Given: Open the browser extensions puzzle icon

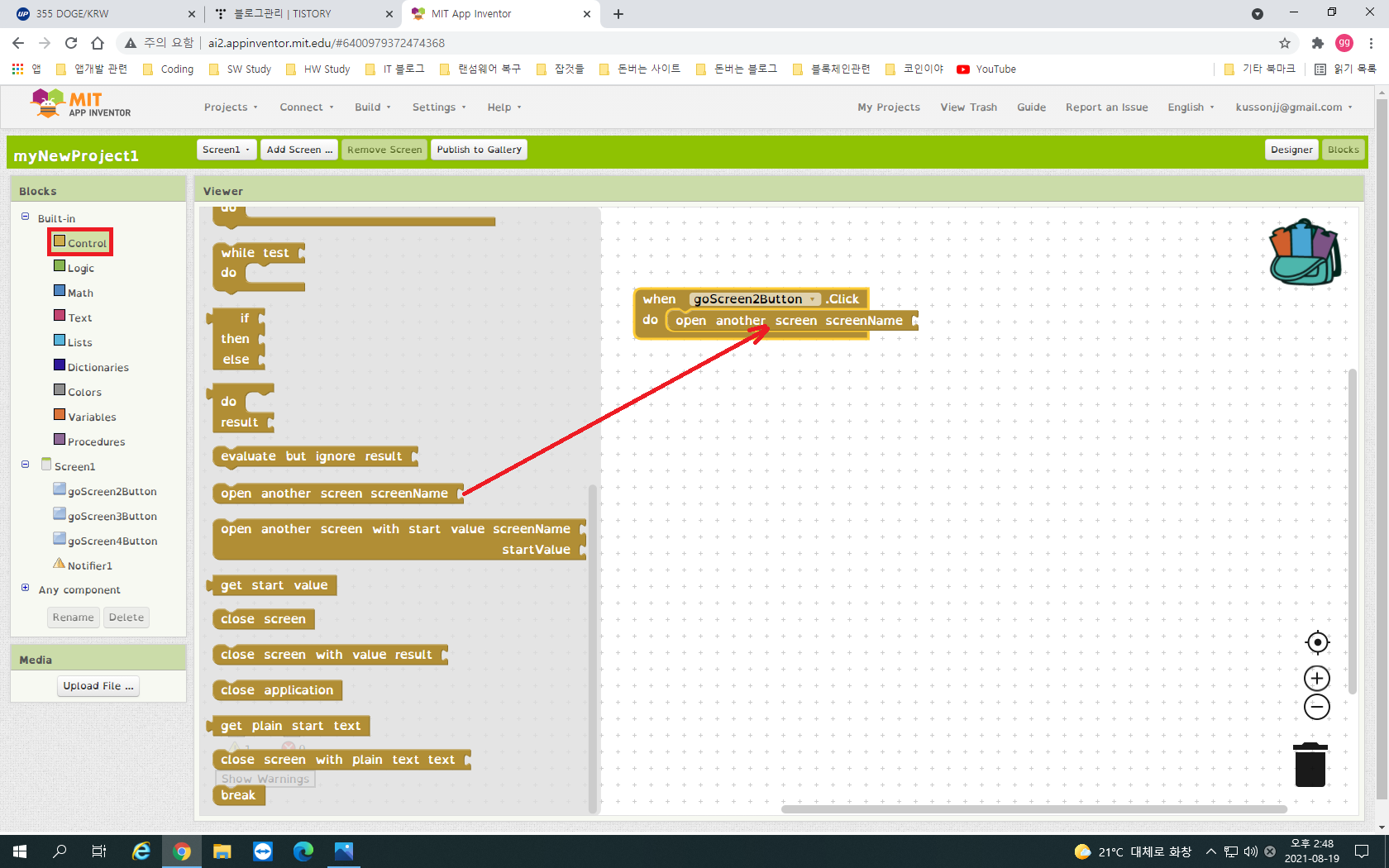Looking at the screenshot, I should tap(1318, 43).
